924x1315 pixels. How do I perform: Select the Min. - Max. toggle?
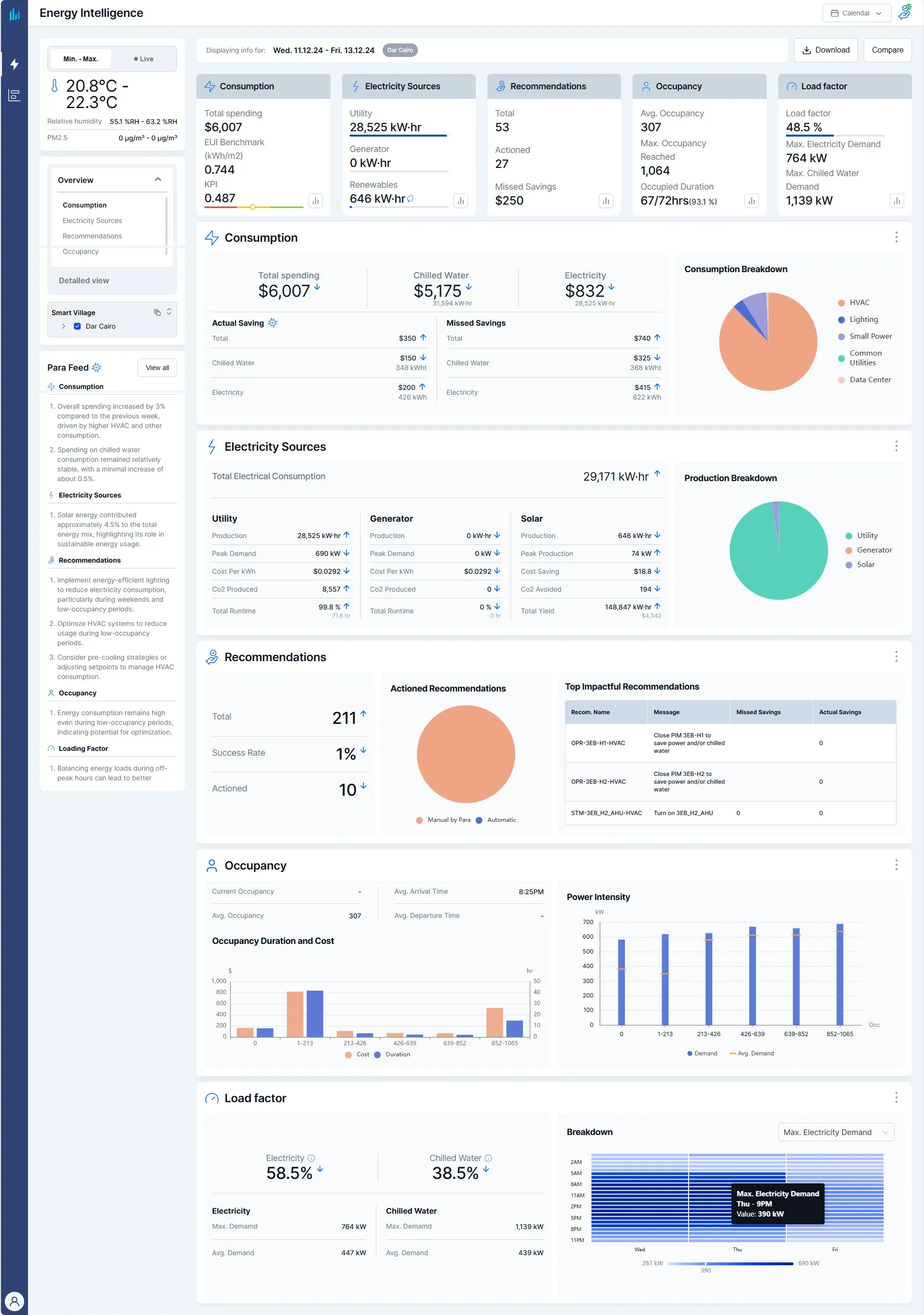click(80, 58)
